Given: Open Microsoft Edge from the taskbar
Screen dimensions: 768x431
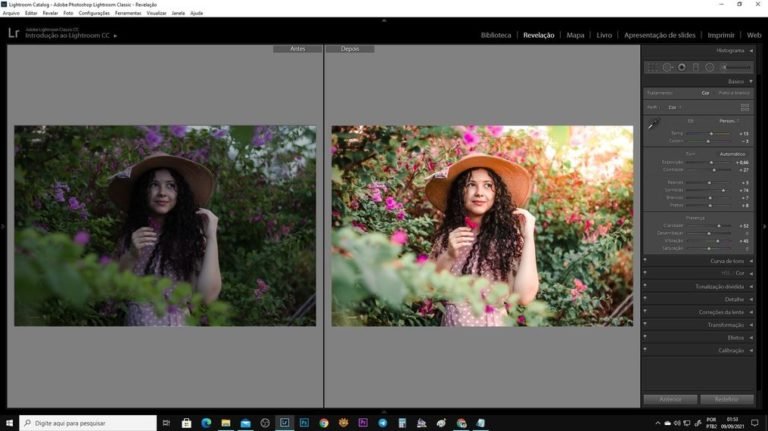Looking at the screenshot, I should click(x=206, y=423).
